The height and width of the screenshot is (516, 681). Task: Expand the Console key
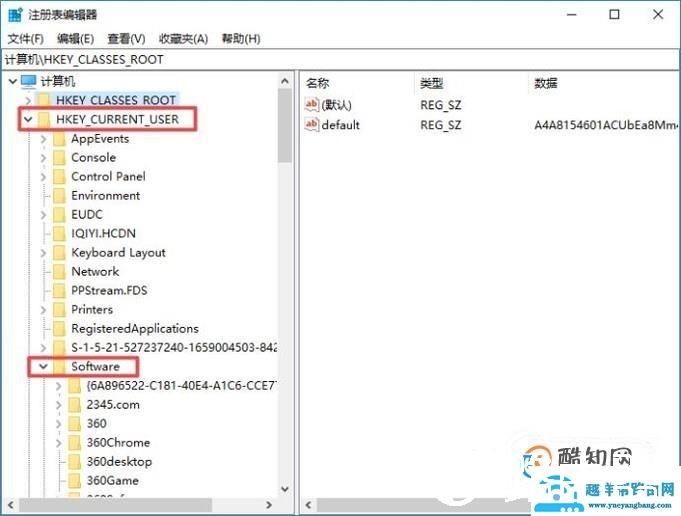coord(43,157)
